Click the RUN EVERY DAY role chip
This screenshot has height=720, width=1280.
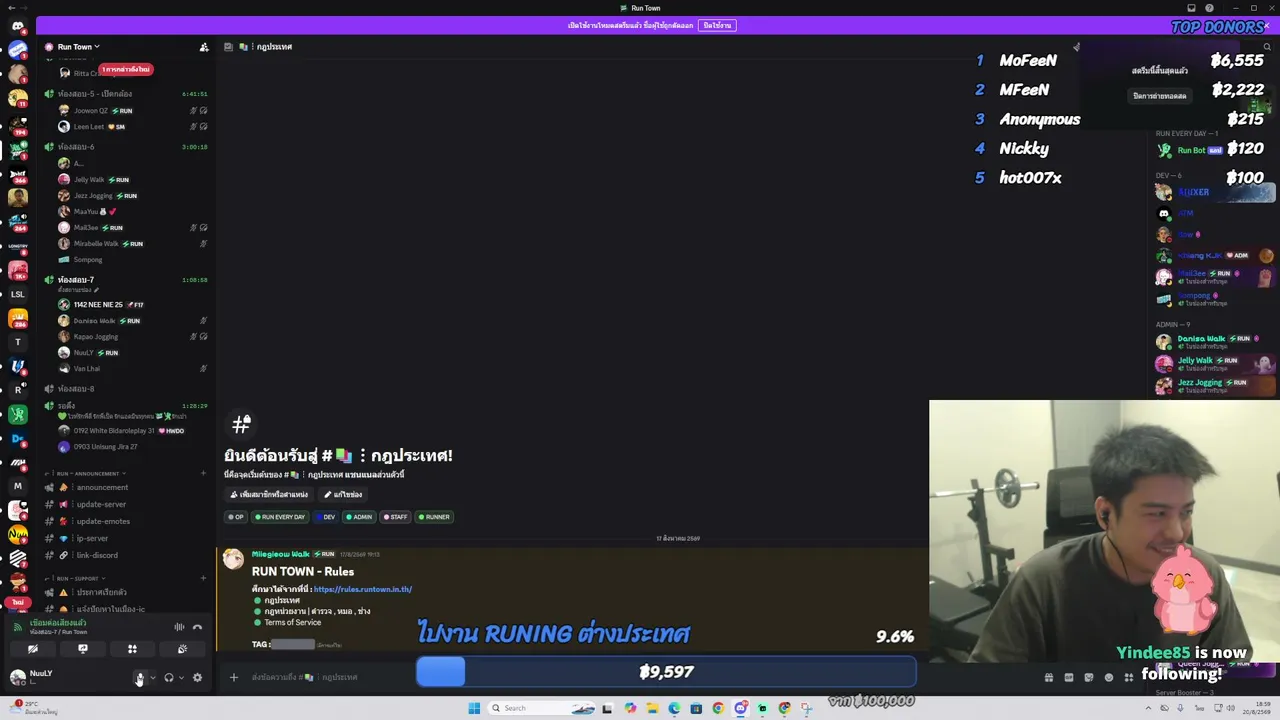[x=280, y=517]
